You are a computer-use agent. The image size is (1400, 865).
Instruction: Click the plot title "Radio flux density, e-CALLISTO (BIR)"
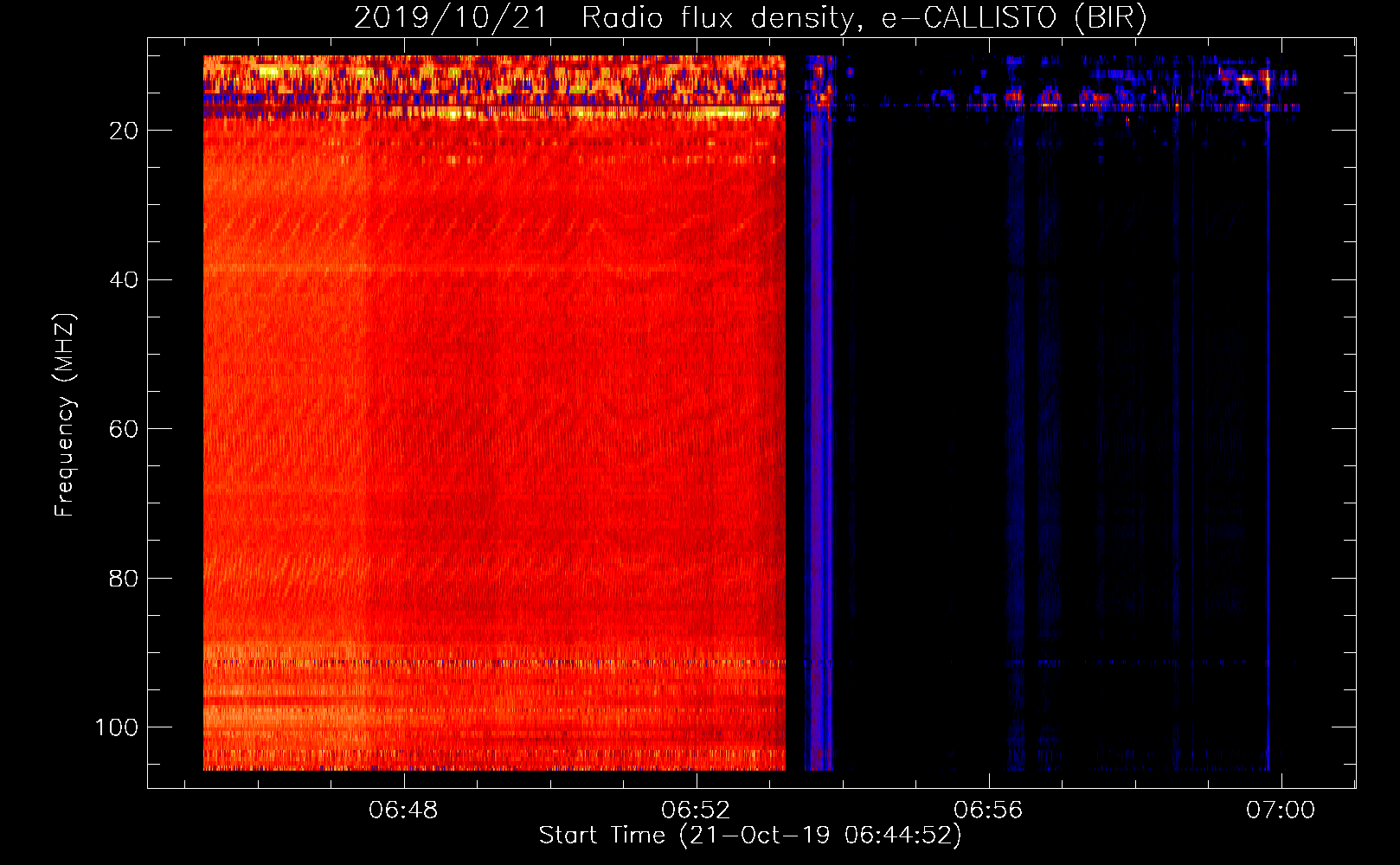(x=864, y=17)
